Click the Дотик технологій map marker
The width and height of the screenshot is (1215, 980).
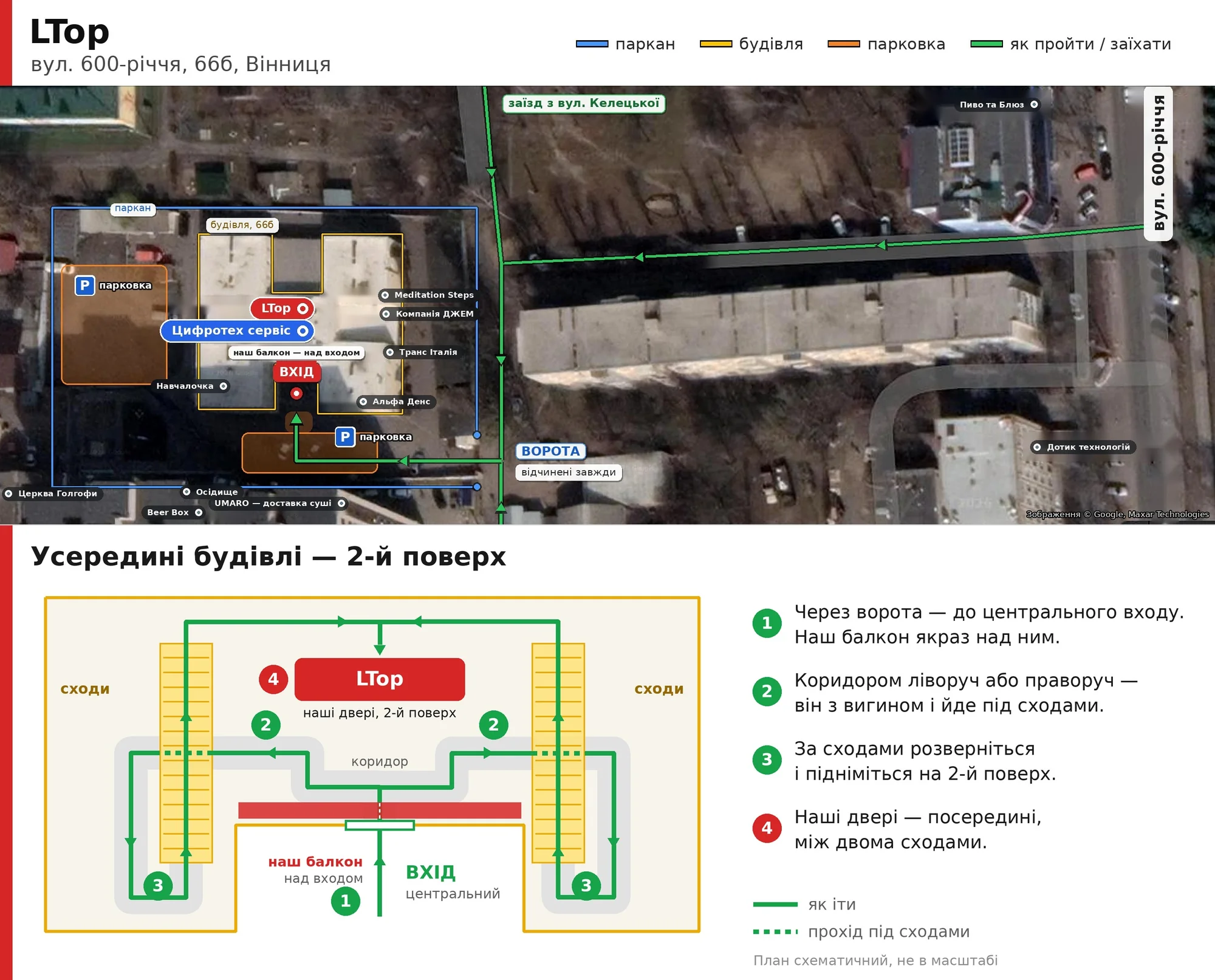(1083, 447)
